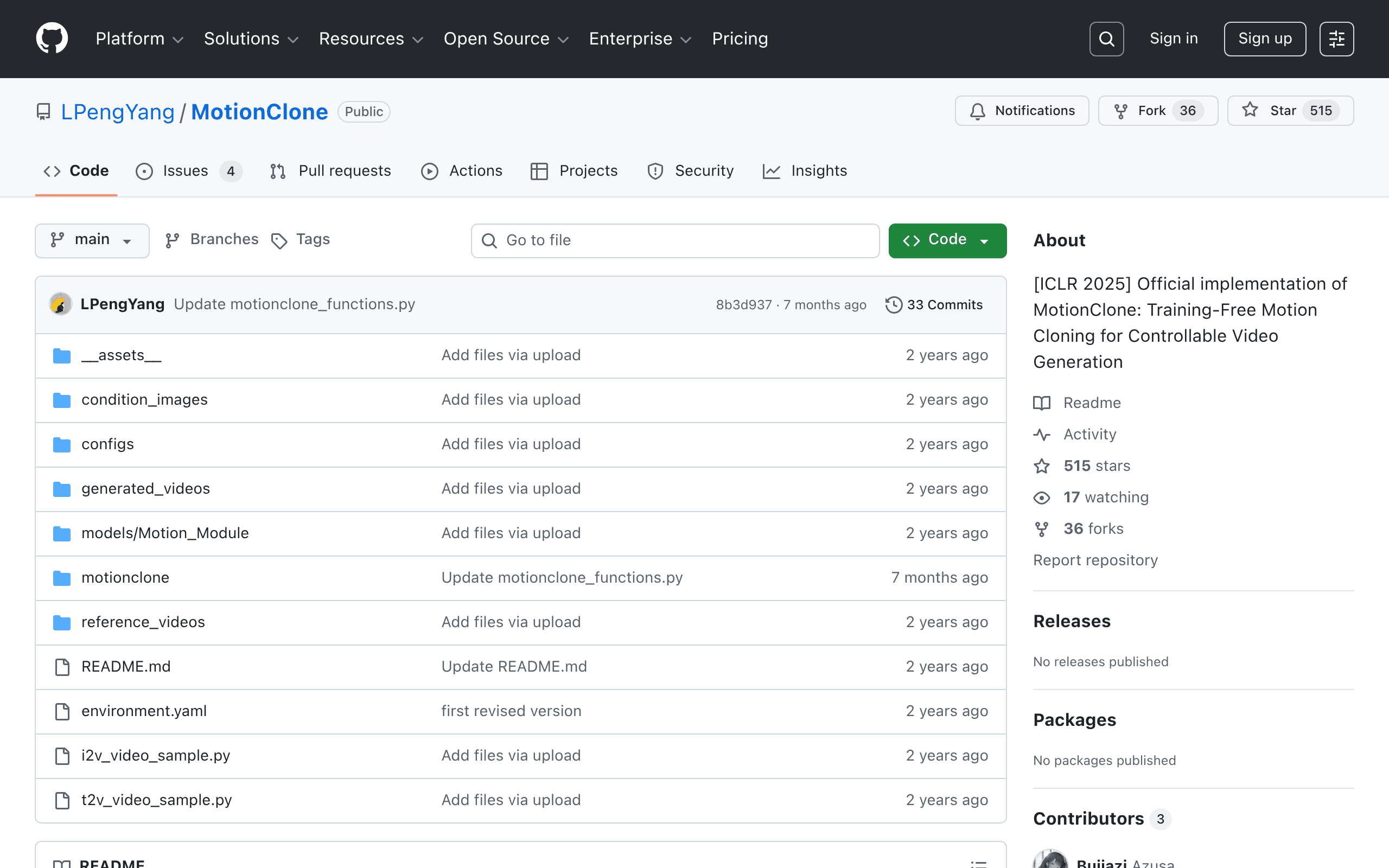The height and width of the screenshot is (868, 1389).
Task: Switch to the Insights tab
Action: point(805,171)
